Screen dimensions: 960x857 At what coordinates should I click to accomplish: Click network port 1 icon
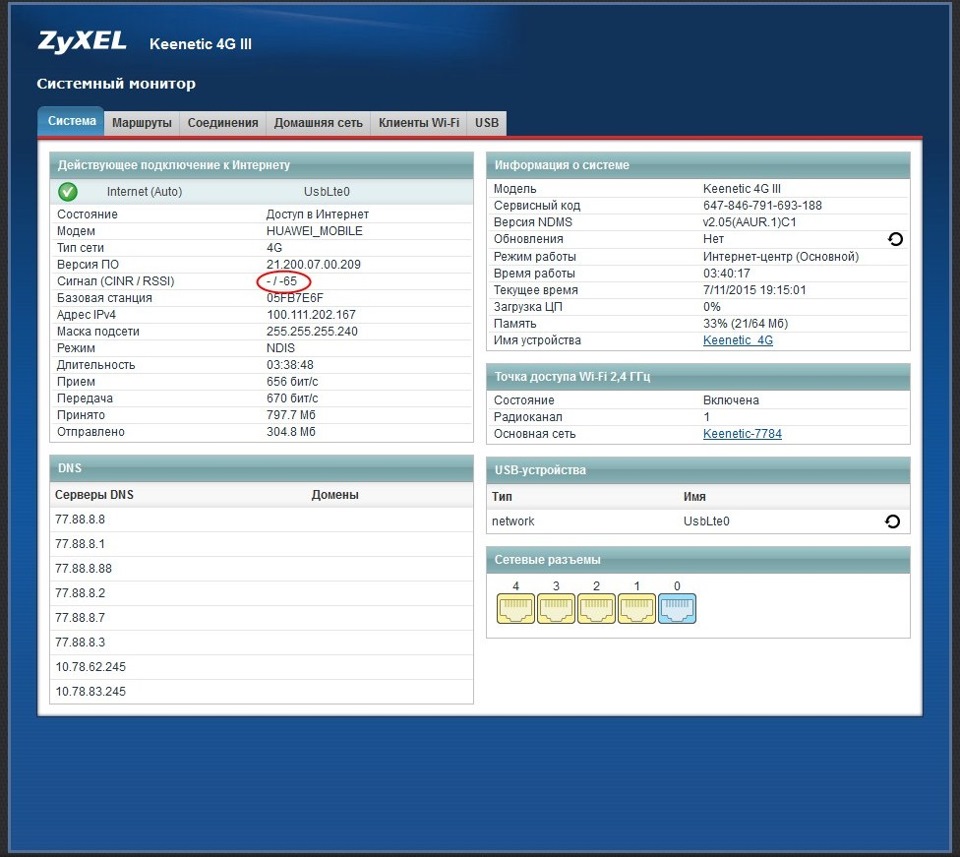pos(637,608)
